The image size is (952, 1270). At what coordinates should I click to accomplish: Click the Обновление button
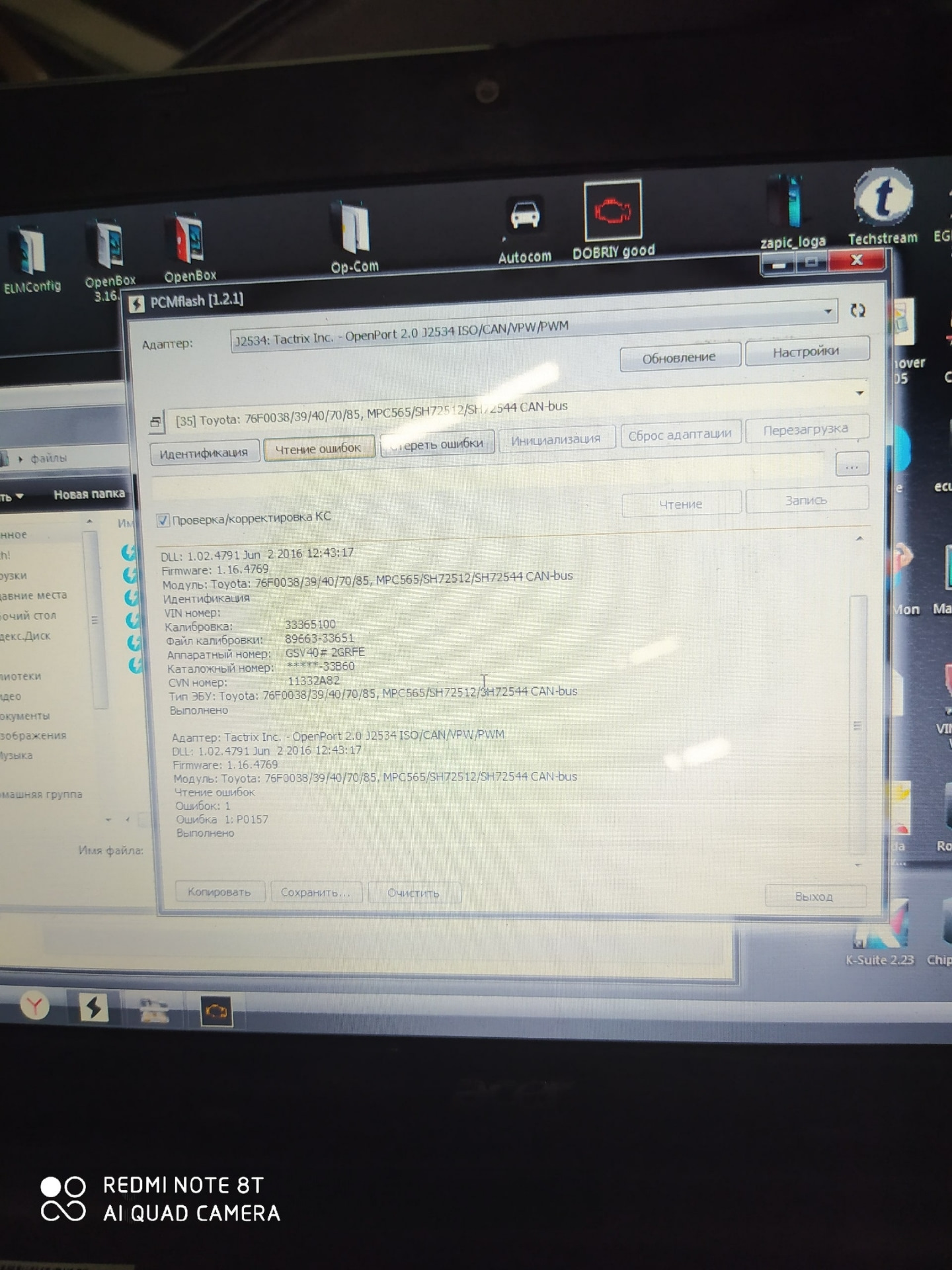point(679,357)
